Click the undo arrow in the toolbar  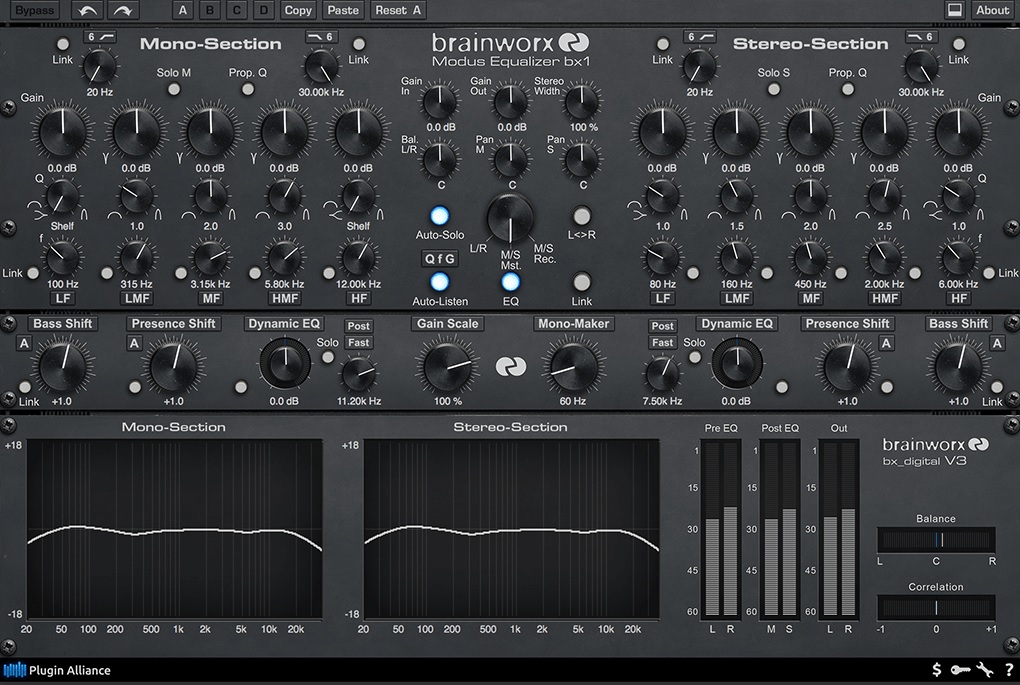(86, 10)
